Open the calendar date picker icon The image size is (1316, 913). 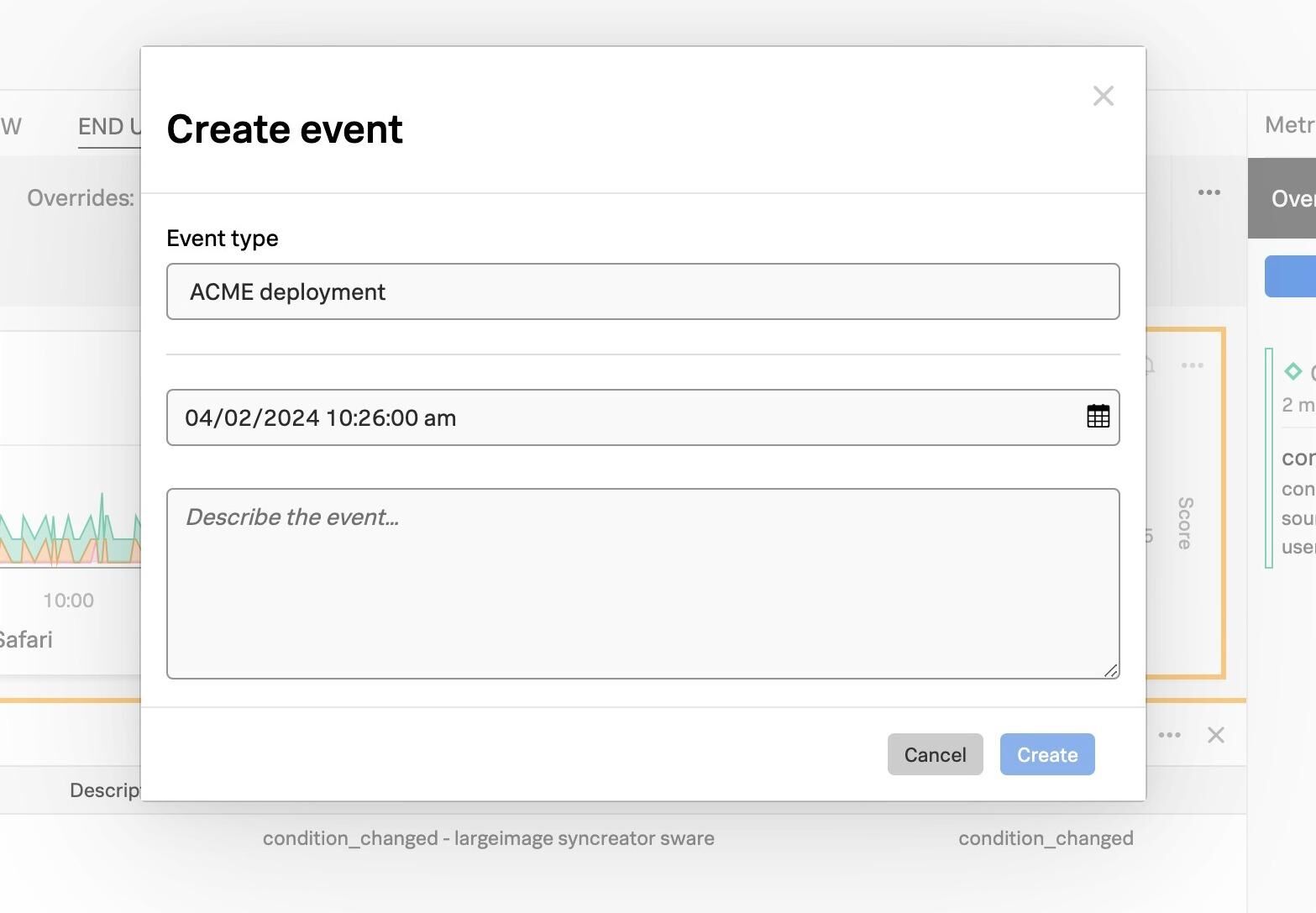pos(1098,417)
